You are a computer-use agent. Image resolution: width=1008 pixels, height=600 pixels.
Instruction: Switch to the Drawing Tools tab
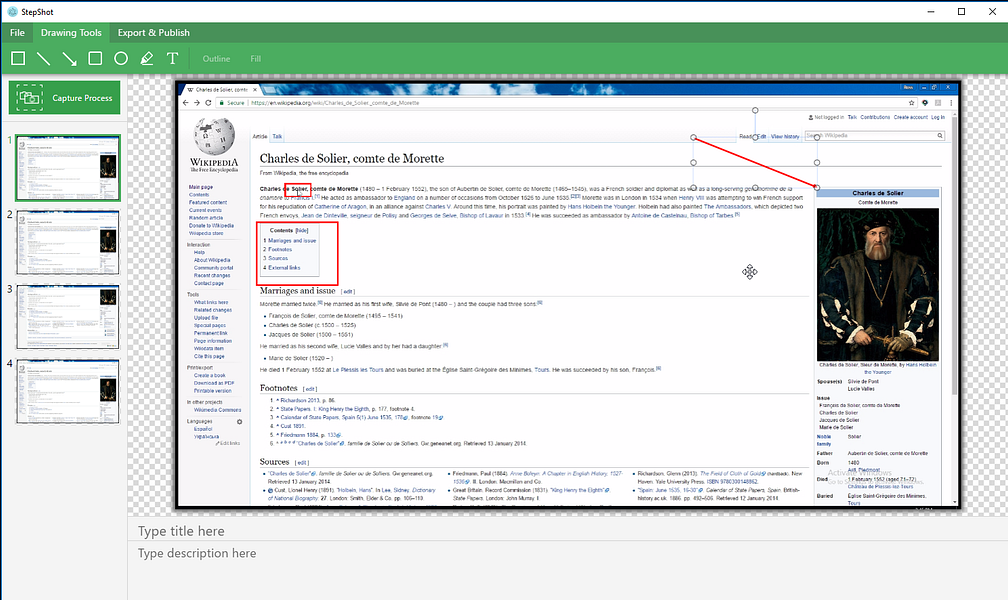coord(71,33)
